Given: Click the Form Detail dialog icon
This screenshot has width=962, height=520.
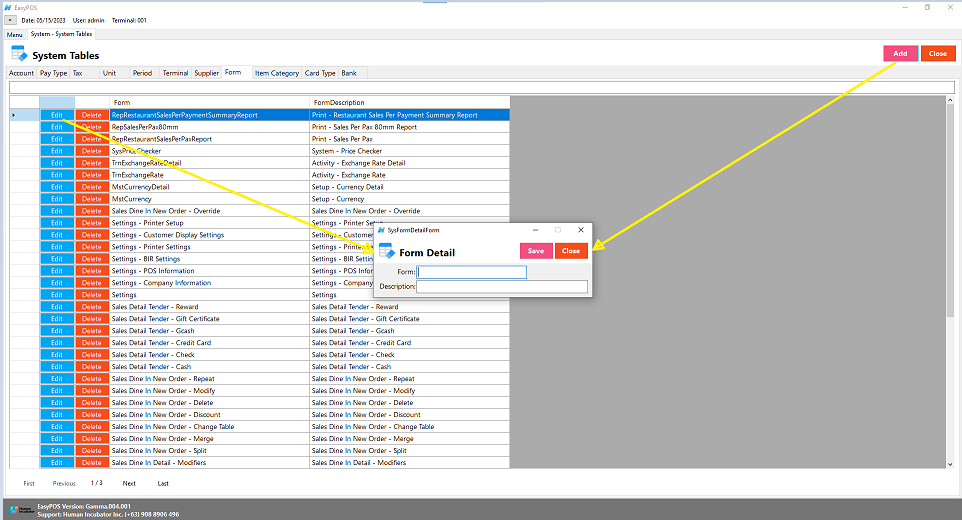Looking at the screenshot, I should pyautogui.click(x=386, y=251).
